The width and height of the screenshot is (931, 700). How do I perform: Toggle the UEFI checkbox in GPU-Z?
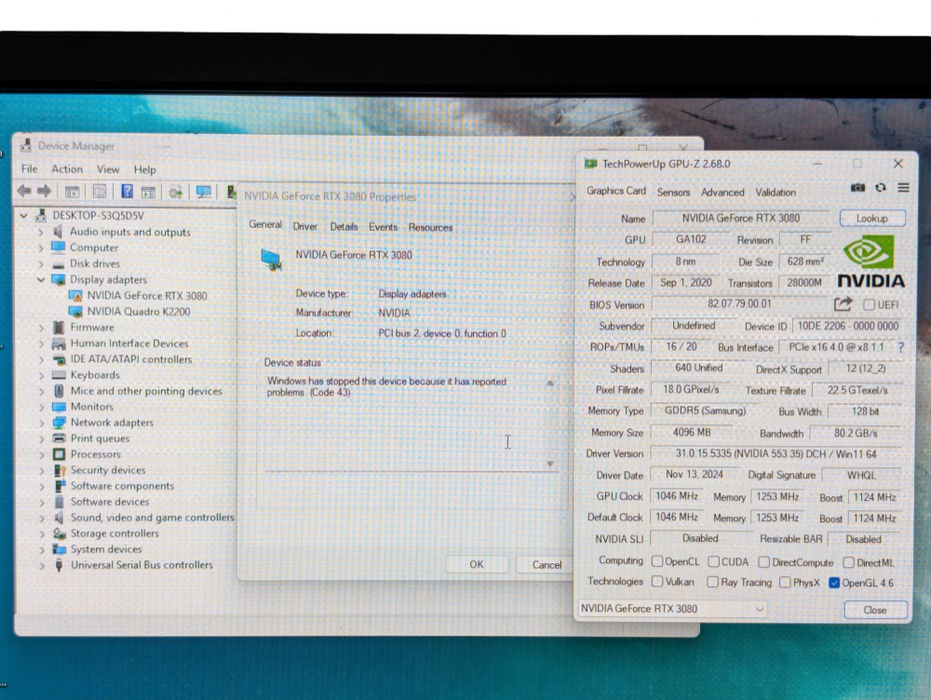(x=869, y=305)
